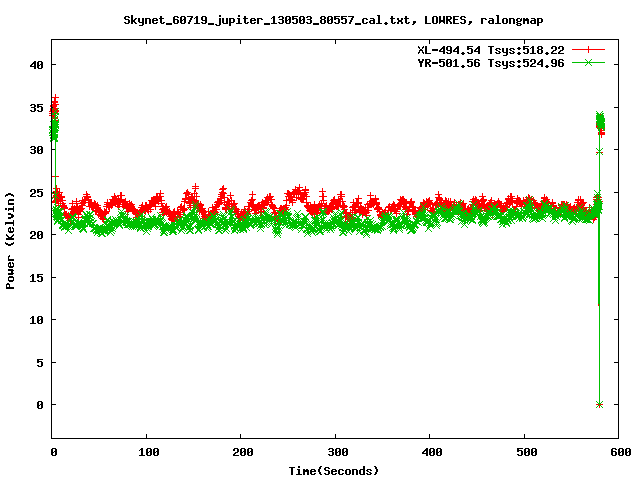Click y-axis tick label 40
The height and width of the screenshot is (480, 640).
[36, 65]
